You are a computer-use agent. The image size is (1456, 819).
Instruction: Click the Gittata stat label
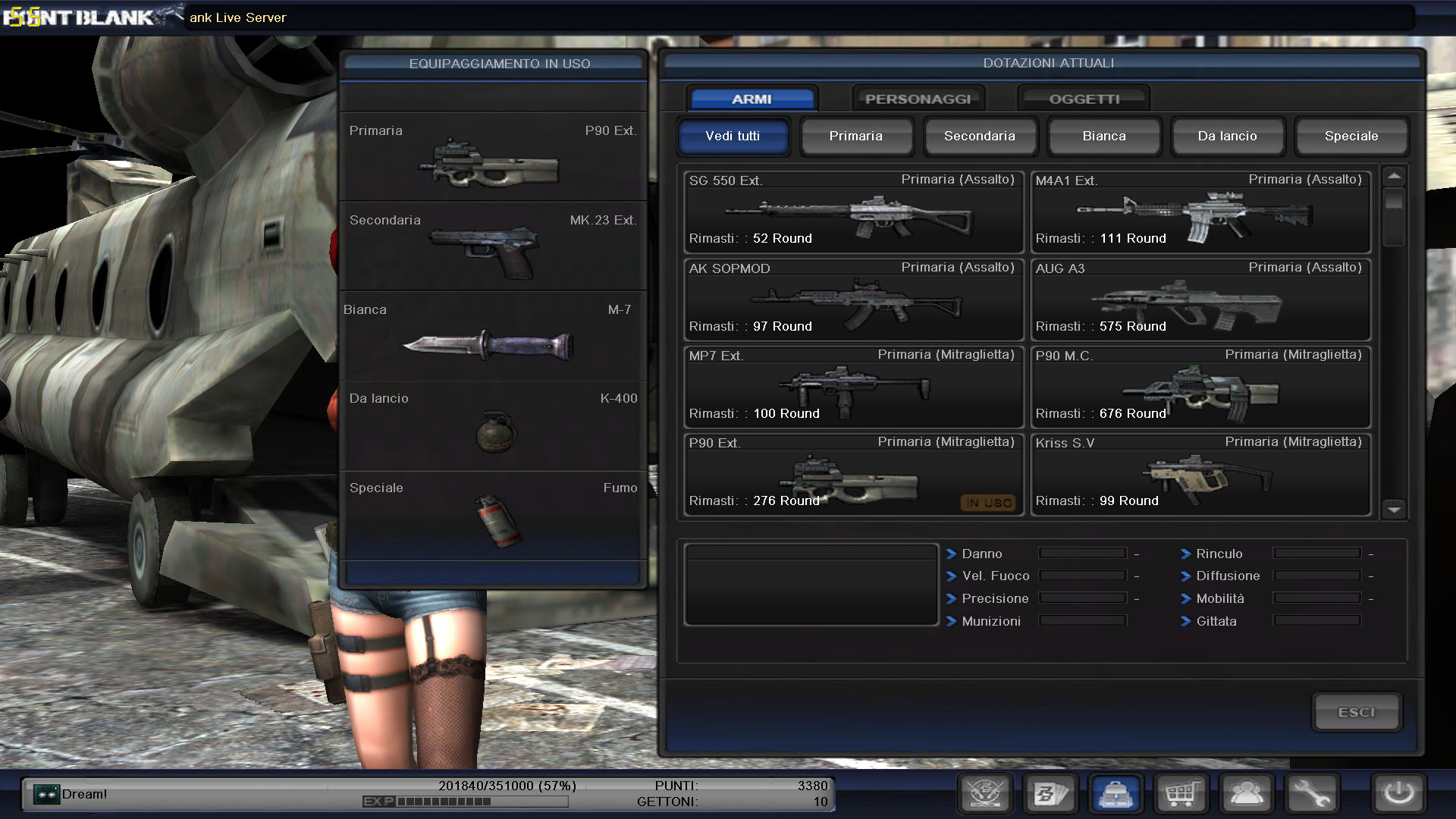click(x=1216, y=621)
